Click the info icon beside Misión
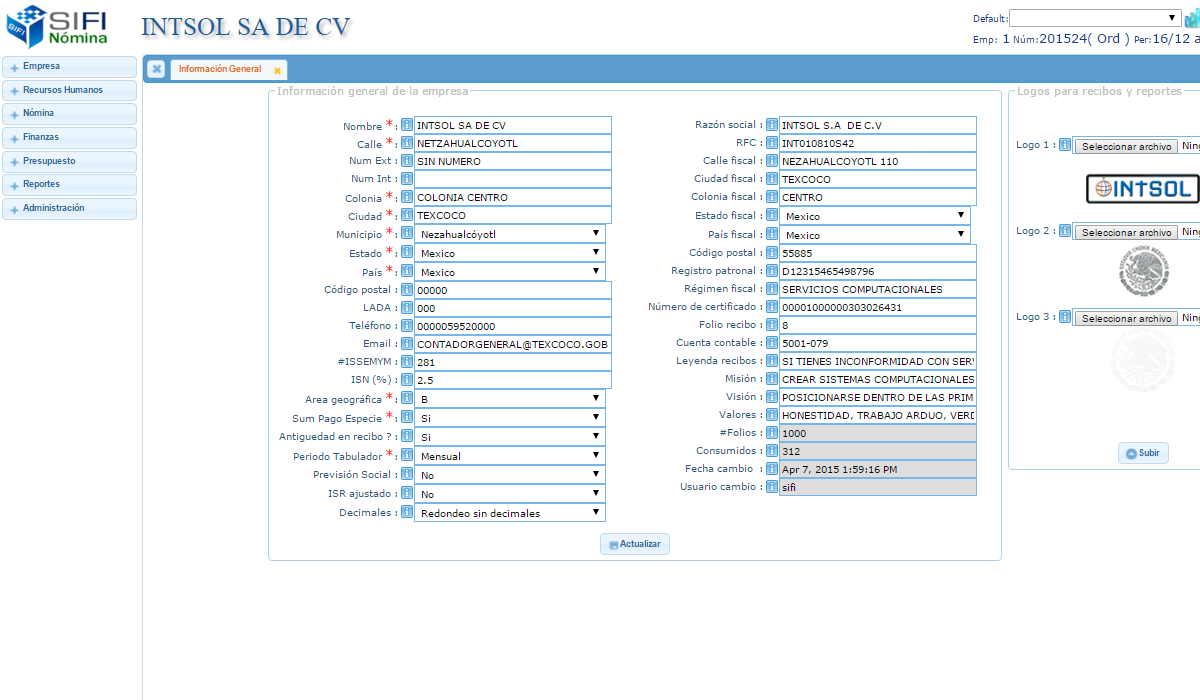Viewport: 1200px width, 700px height. click(x=772, y=379)
